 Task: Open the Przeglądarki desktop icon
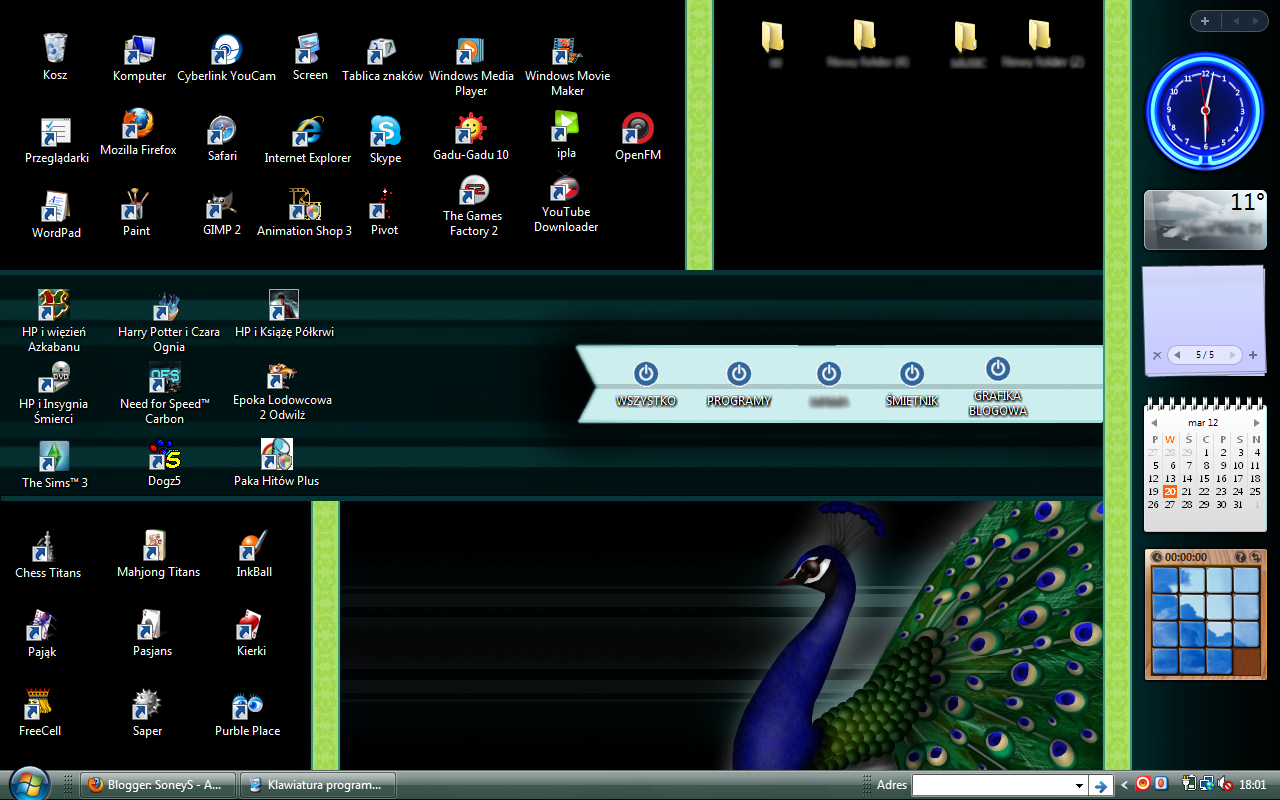pyautogui.click(x=57, y=141)
